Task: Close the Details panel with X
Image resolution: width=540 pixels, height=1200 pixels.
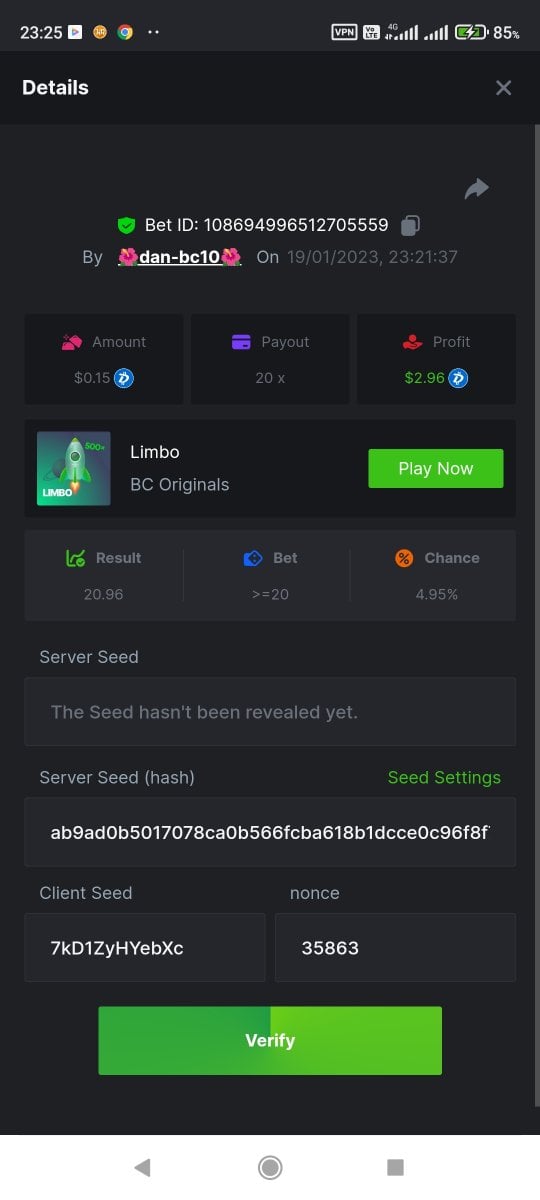Action: pos(503,88)
